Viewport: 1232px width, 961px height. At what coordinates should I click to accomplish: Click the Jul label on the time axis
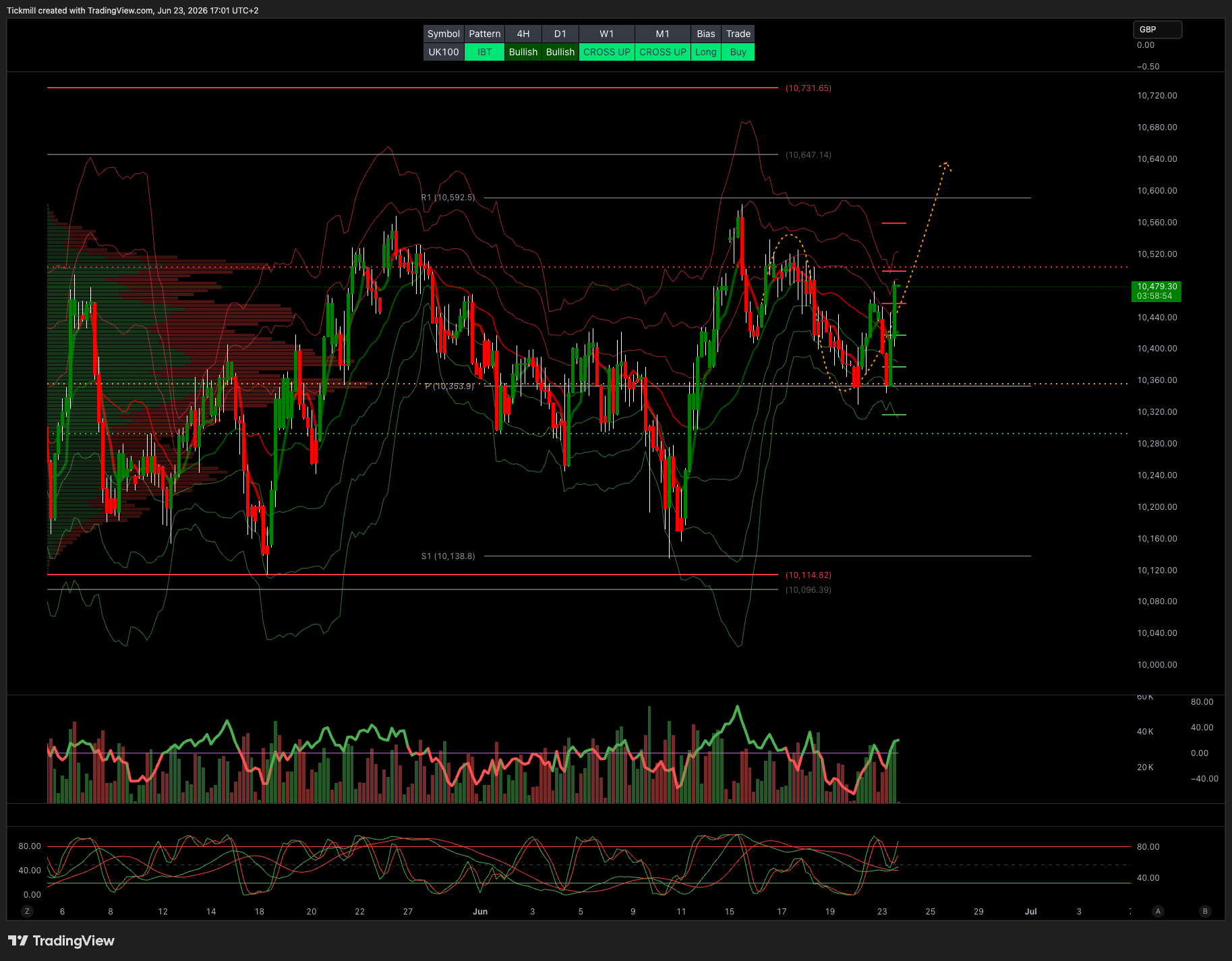[x=1031, y=911]
